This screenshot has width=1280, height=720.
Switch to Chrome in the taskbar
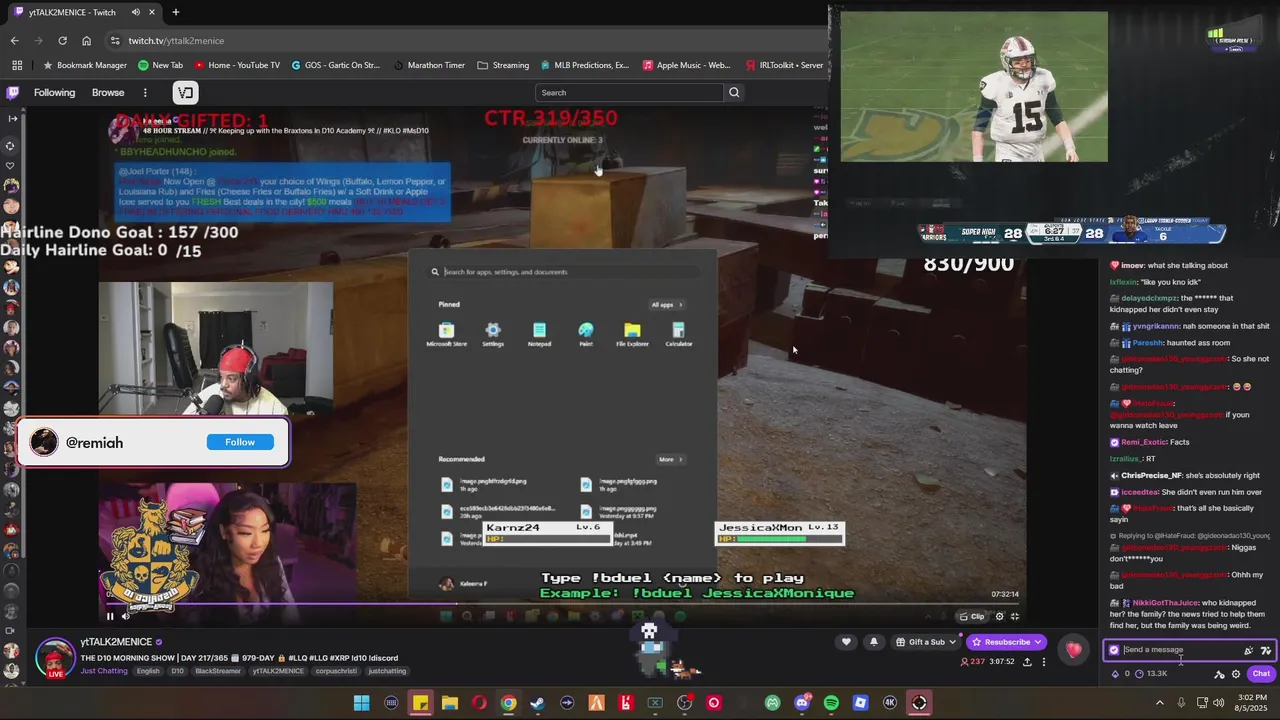(x=508, y=703)
